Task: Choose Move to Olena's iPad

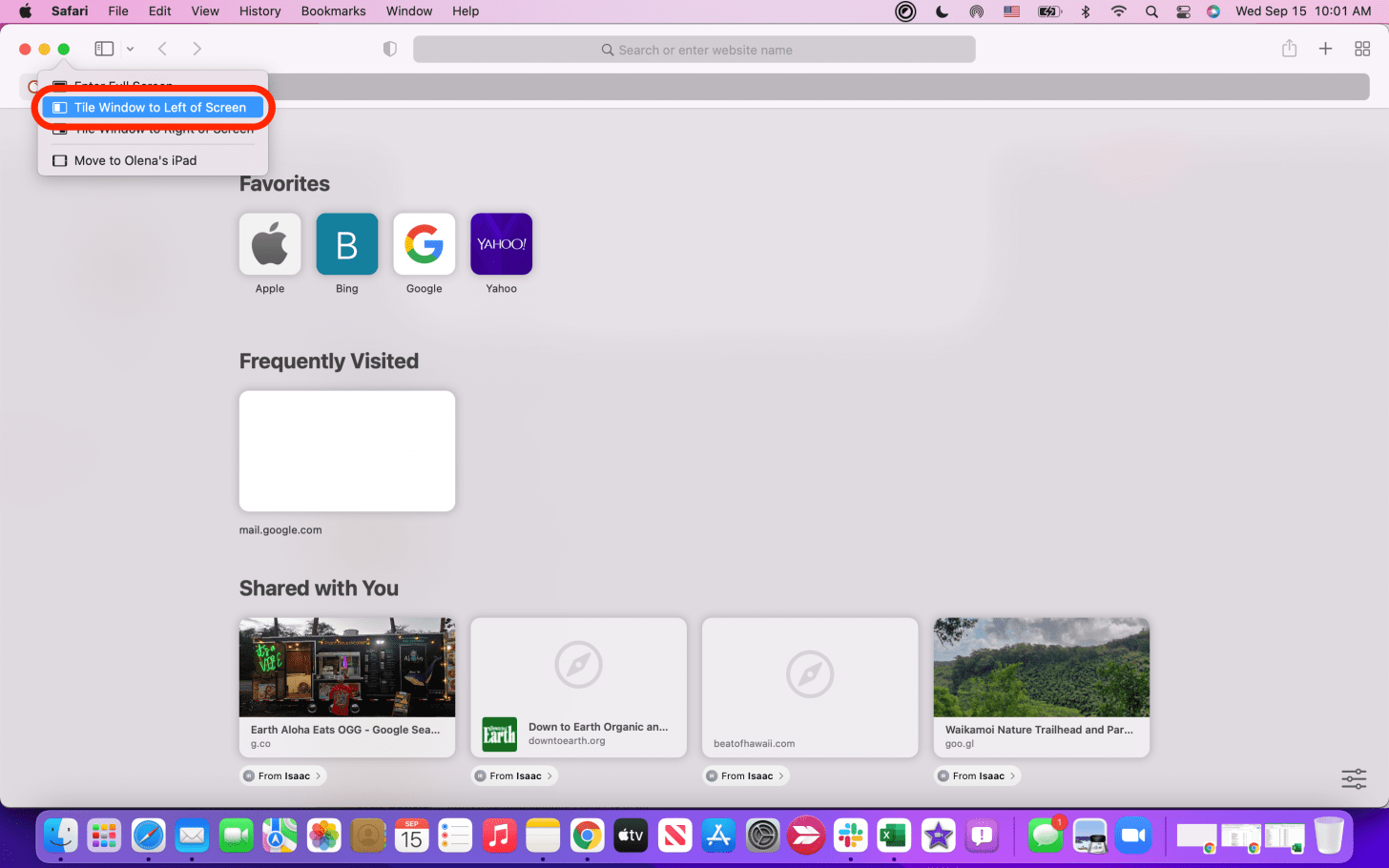Action: 135,160
